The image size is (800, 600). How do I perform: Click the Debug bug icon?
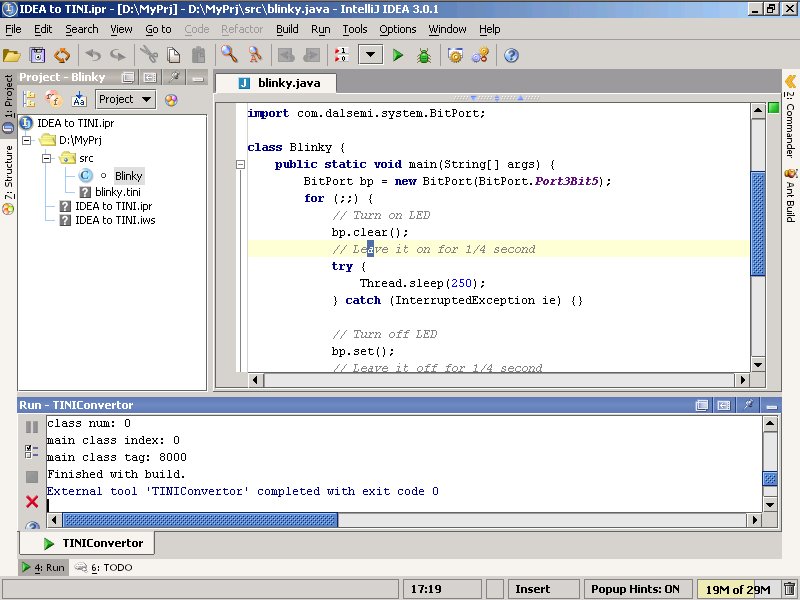point(423,55)
